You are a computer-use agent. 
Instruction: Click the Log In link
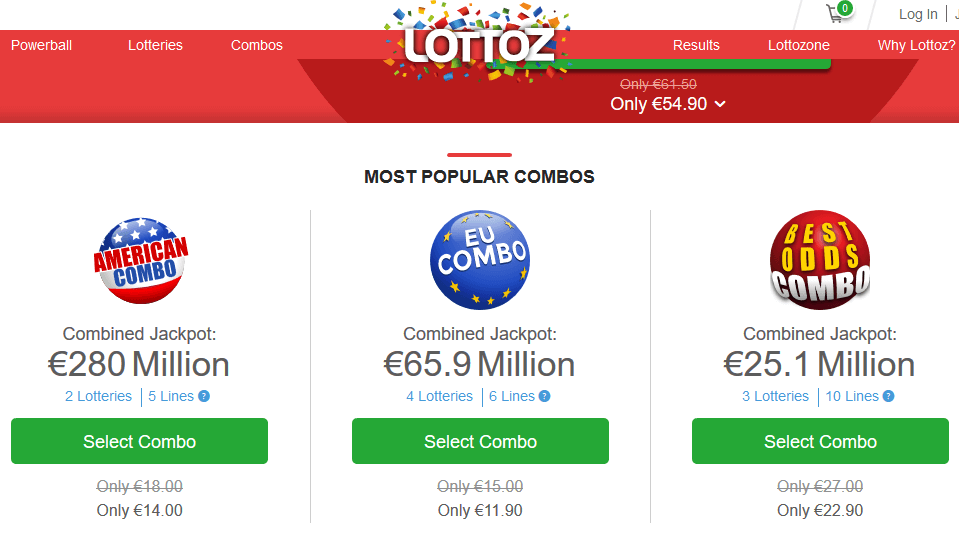pyautogui.click(x=918, y=14)
